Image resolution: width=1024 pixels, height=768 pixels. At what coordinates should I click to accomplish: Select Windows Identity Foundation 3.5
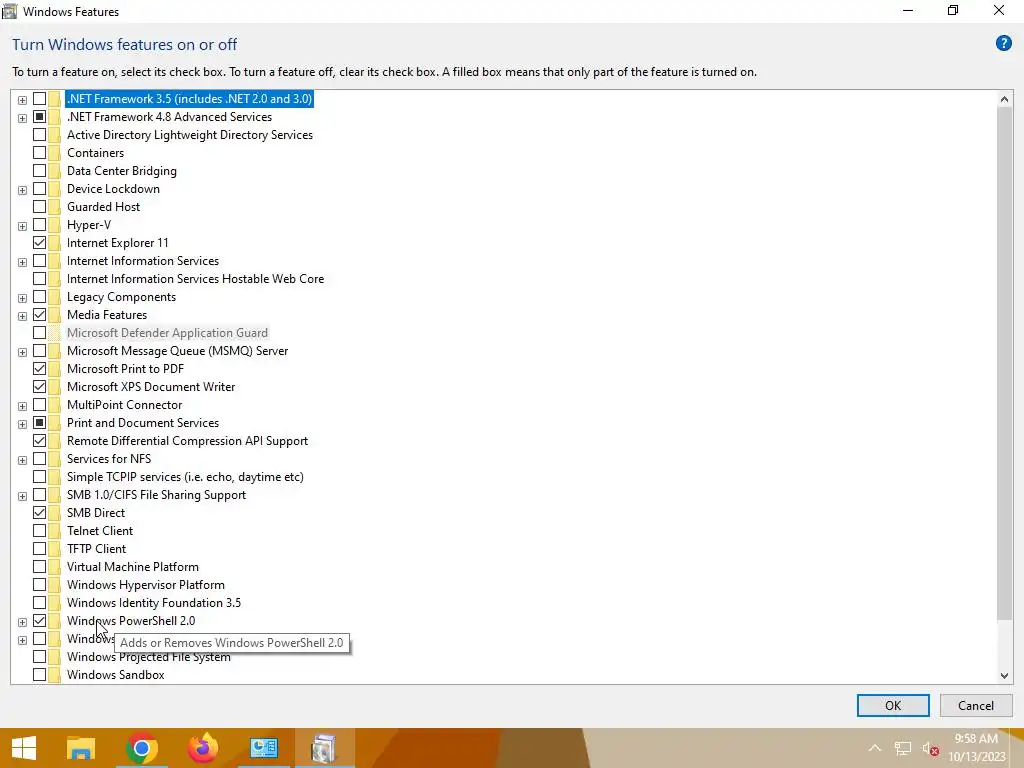[153, 603]
